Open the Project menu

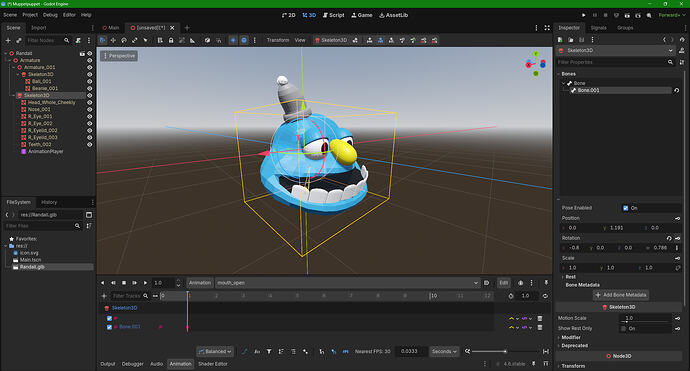click(x=30, y=15)
